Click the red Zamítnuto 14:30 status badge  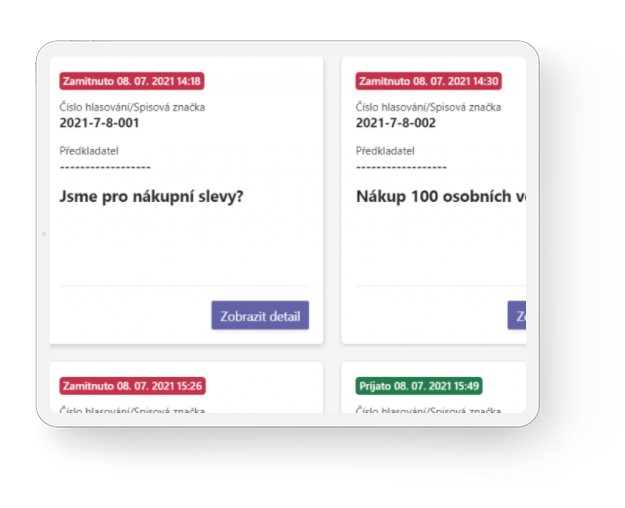click(x=428, y=81)
